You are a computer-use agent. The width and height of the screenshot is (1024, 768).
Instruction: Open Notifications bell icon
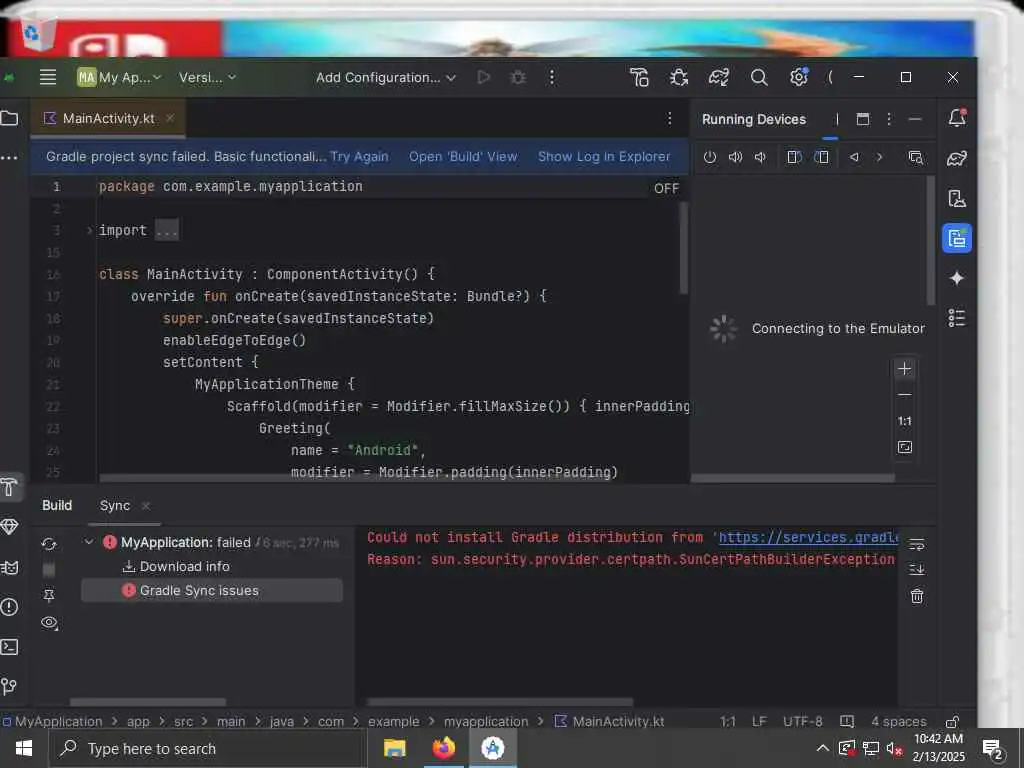tap(957, 118)
